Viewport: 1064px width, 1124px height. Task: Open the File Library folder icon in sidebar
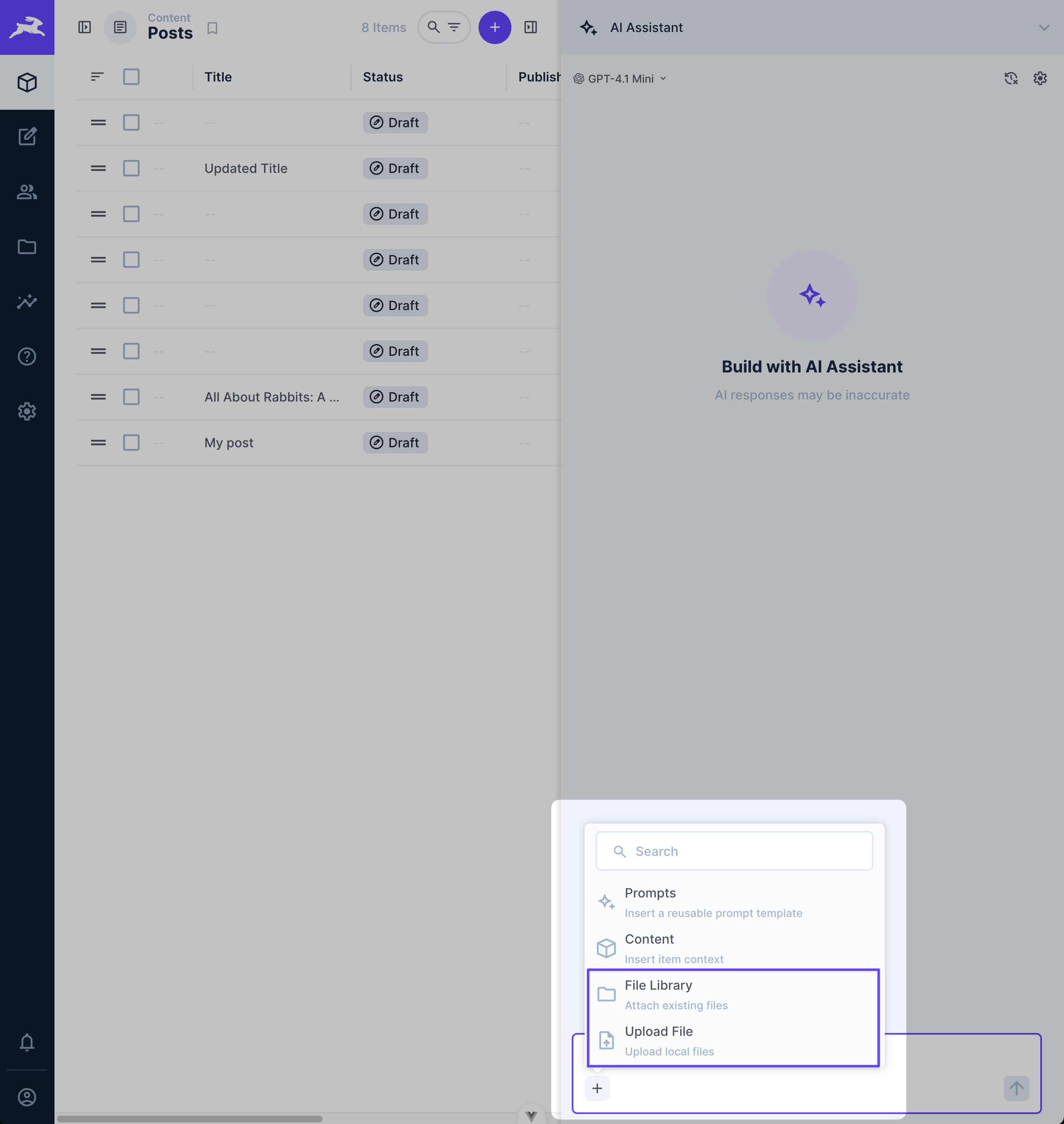[27, 246]
